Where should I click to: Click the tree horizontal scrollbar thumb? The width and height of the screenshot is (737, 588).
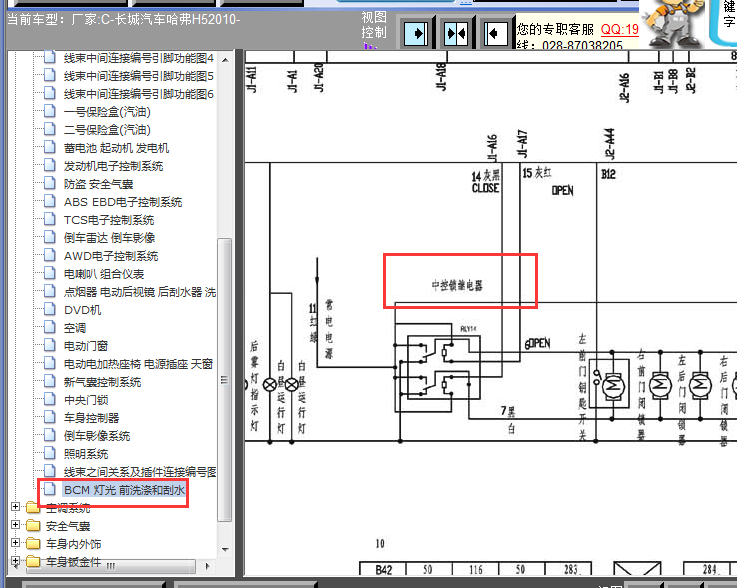pos(111,566)
